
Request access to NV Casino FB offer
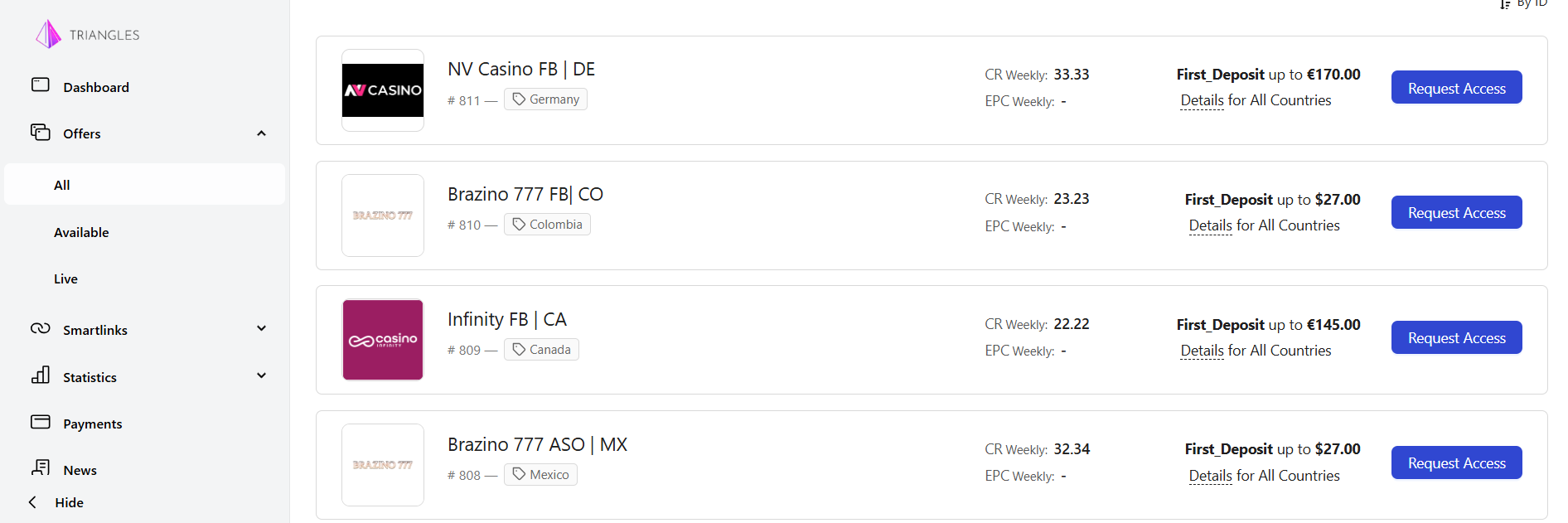click(x=1456, y=88)
